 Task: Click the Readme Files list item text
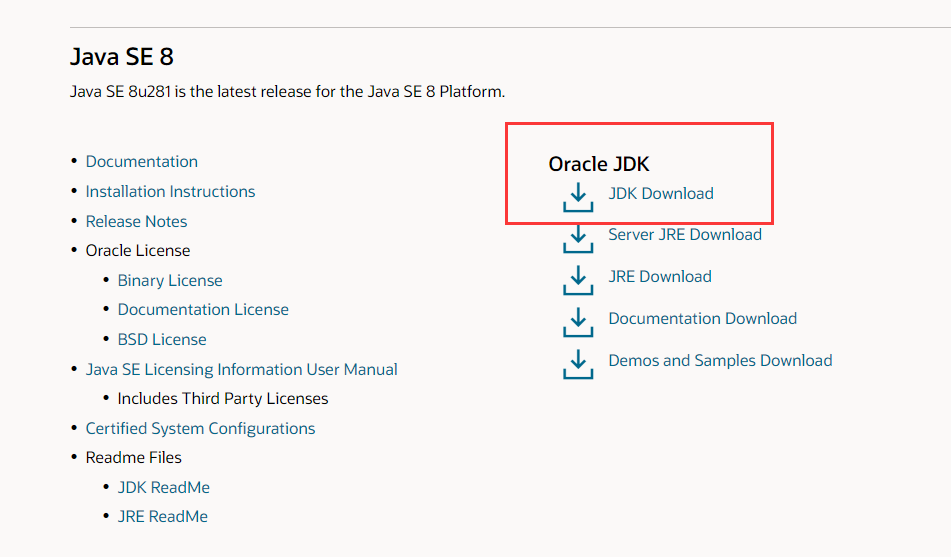pyautogui.click(x=133, y=457)
